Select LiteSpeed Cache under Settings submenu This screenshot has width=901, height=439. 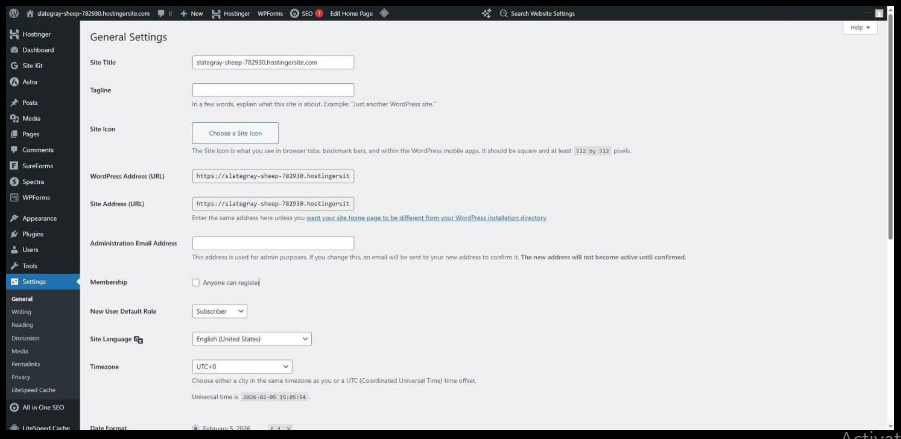tap(33, 390)
